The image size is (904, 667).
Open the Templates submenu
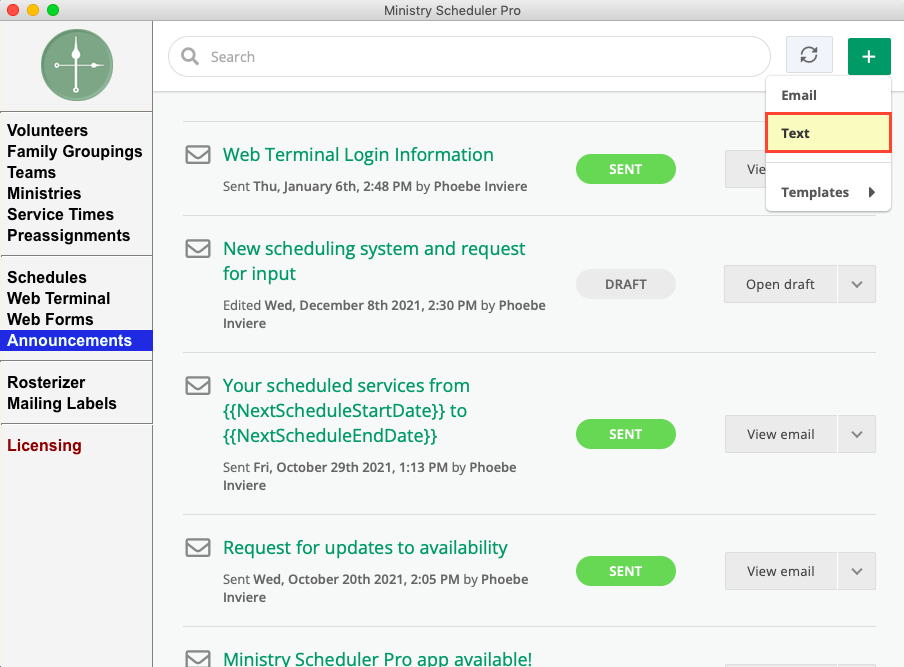(x=827, y=192)
